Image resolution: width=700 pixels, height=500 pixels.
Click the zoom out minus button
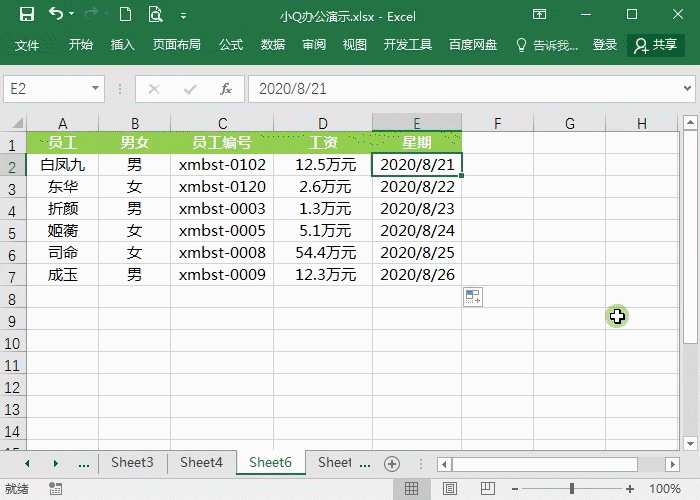pyautogui.click(x=515, y=489)
